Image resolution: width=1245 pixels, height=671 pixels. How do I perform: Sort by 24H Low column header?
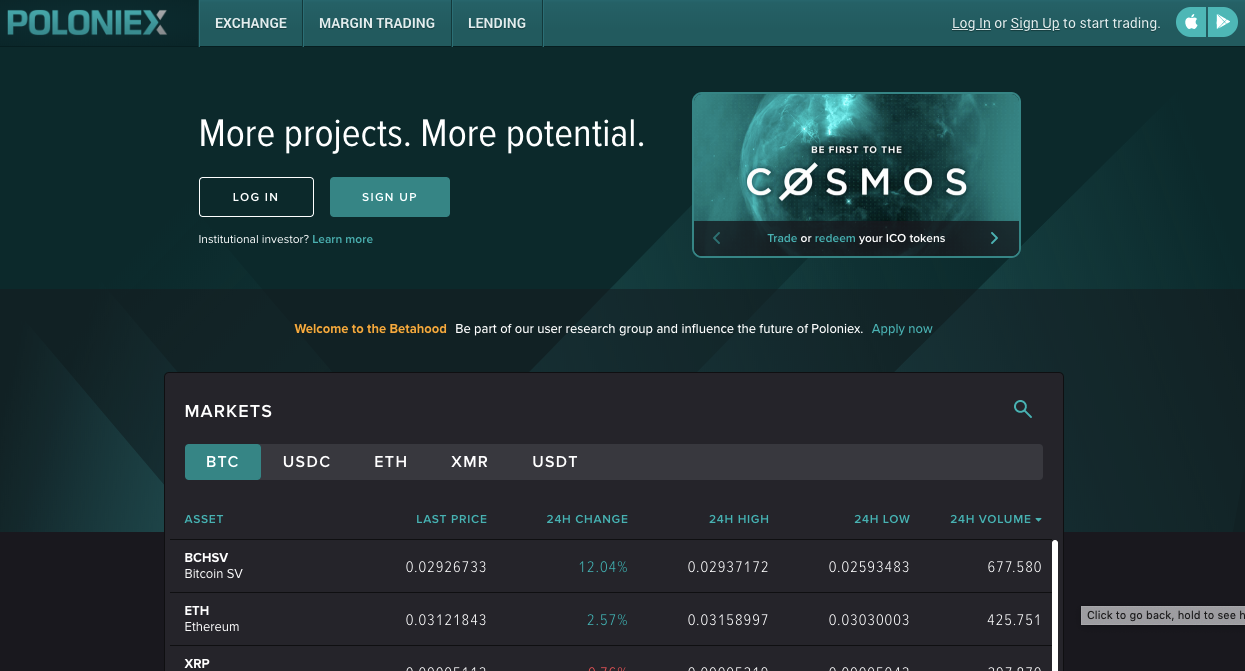(882, 519)
